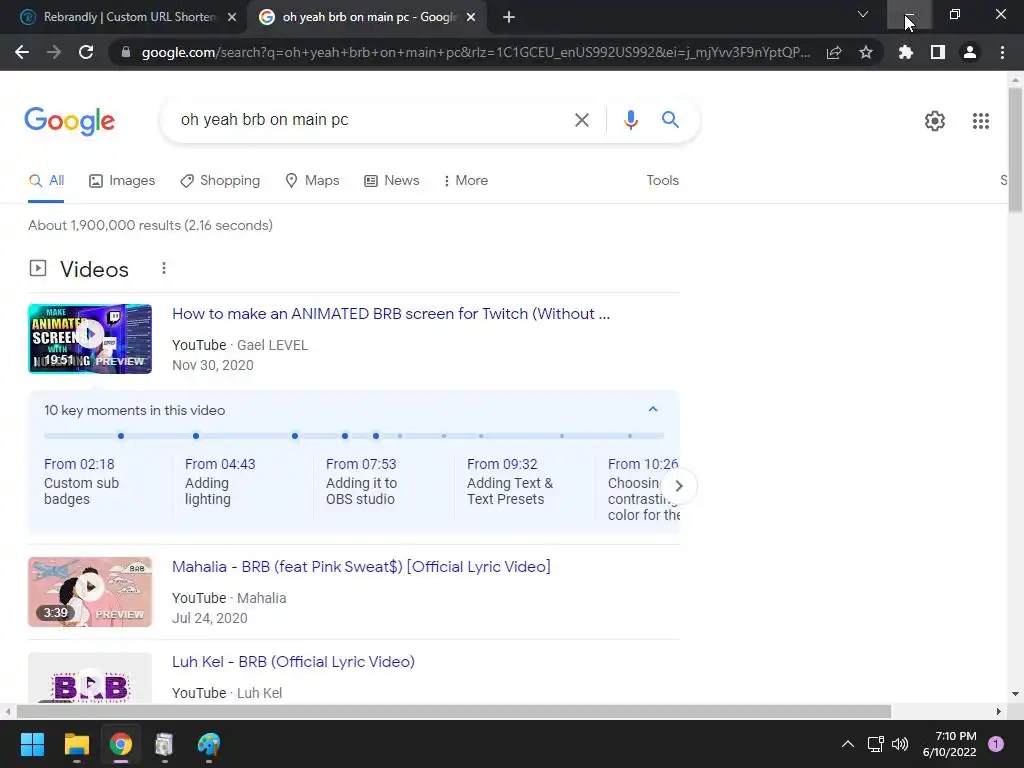Open tab search dropdown chevron
Screen dimensions: 1024x768
(863, 14)
